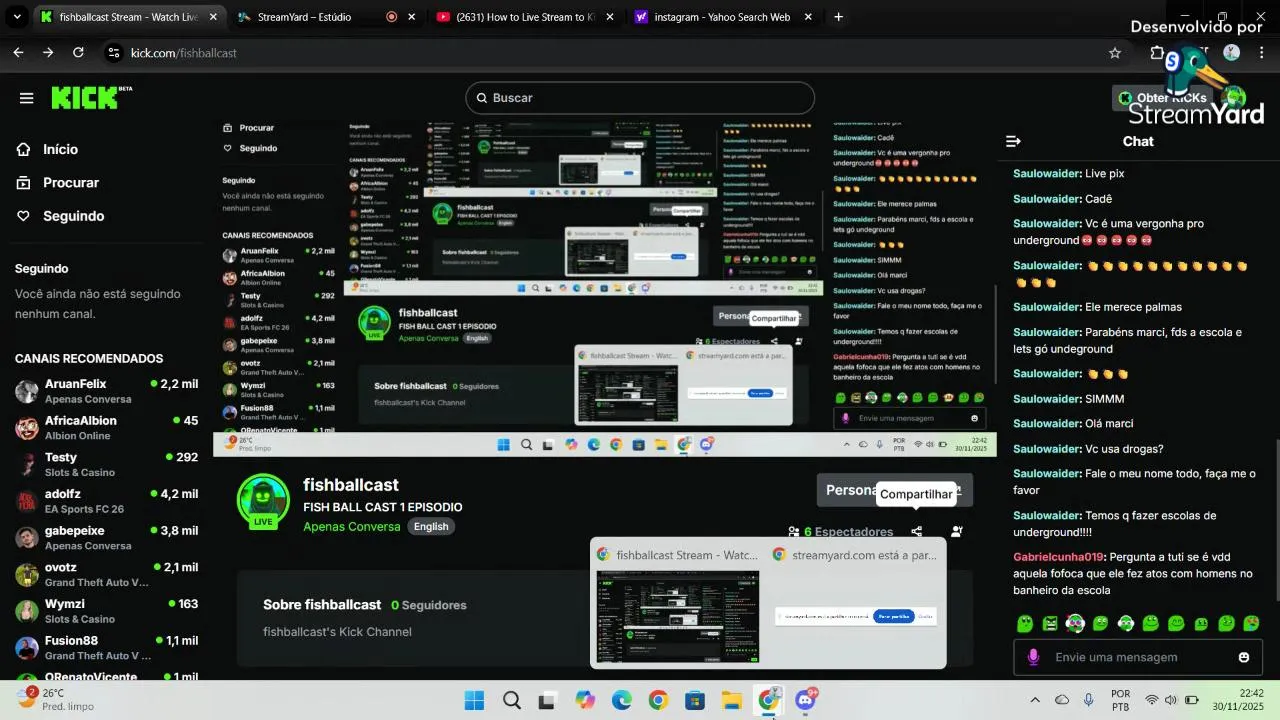Open Microsoft Store from the taskbar
Screen dimensions: 1280x720
[x=695, y=700]
